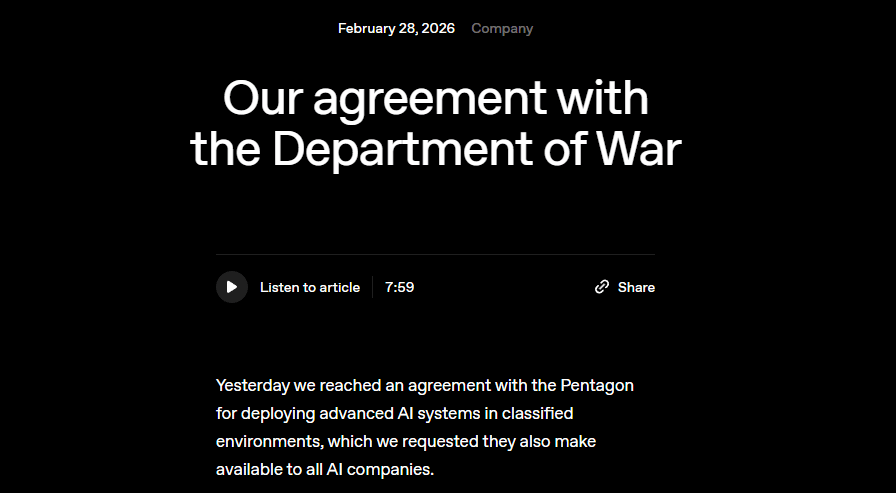The width and height of the screenshot is (896, 493).
Task: Click the chain-link Share icon
Action: (x=602, y=287)
